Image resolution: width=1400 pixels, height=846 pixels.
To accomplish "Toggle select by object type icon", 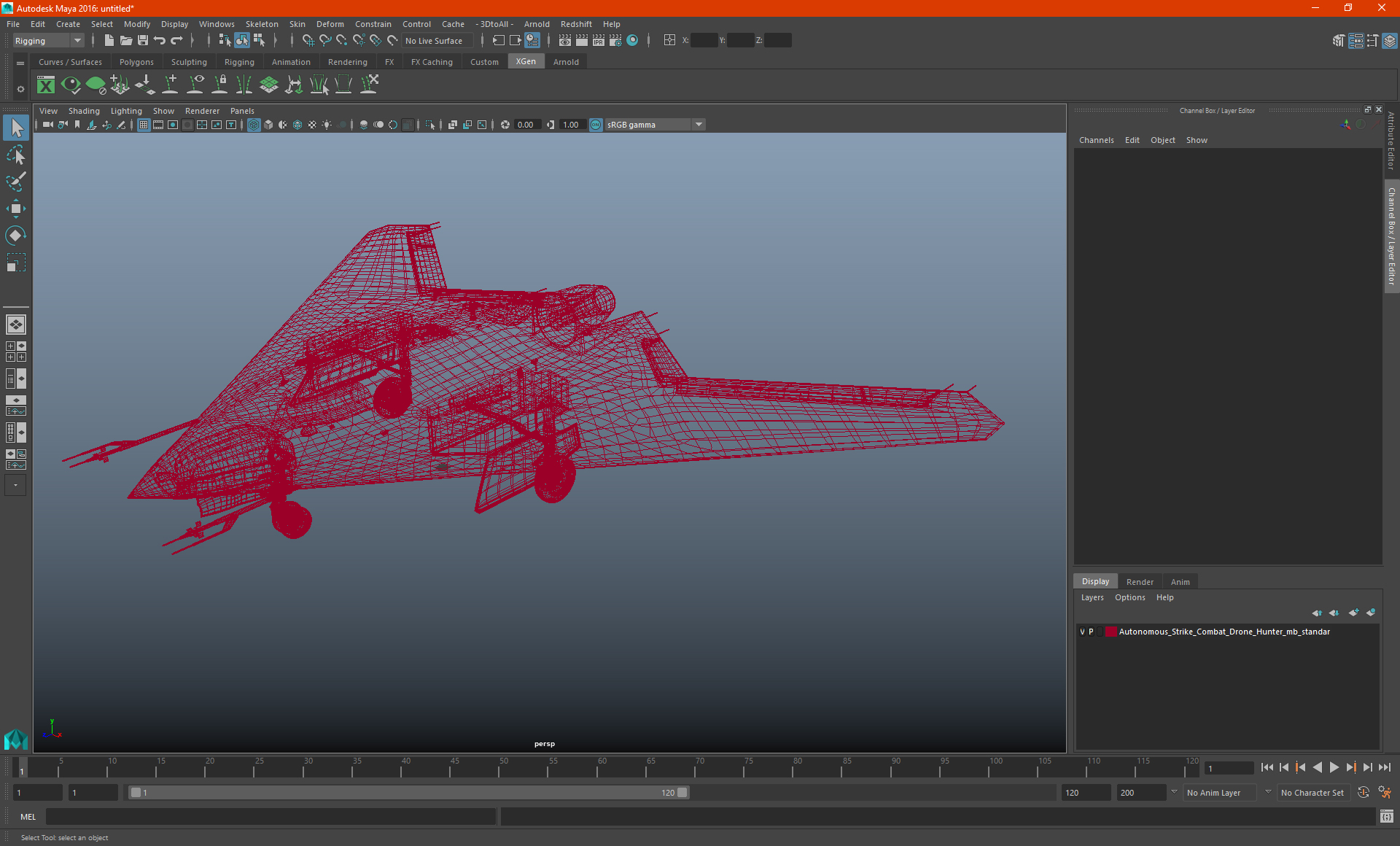I will (242, 40).
